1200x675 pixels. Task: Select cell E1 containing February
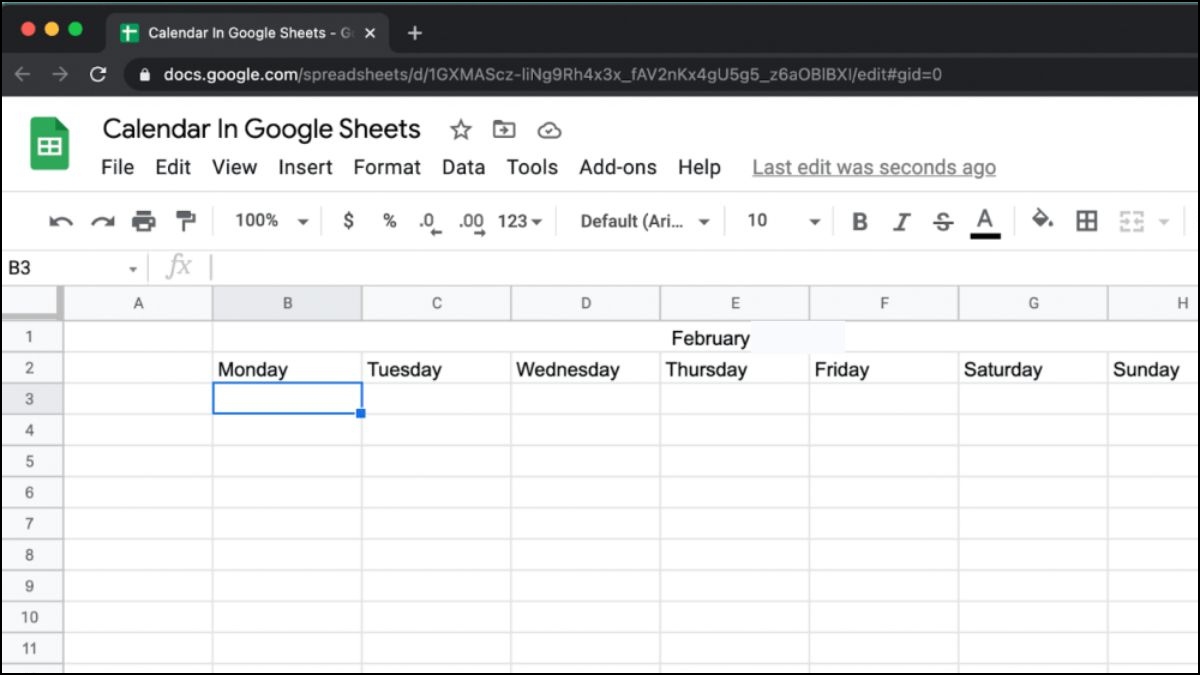coord(735,337)
